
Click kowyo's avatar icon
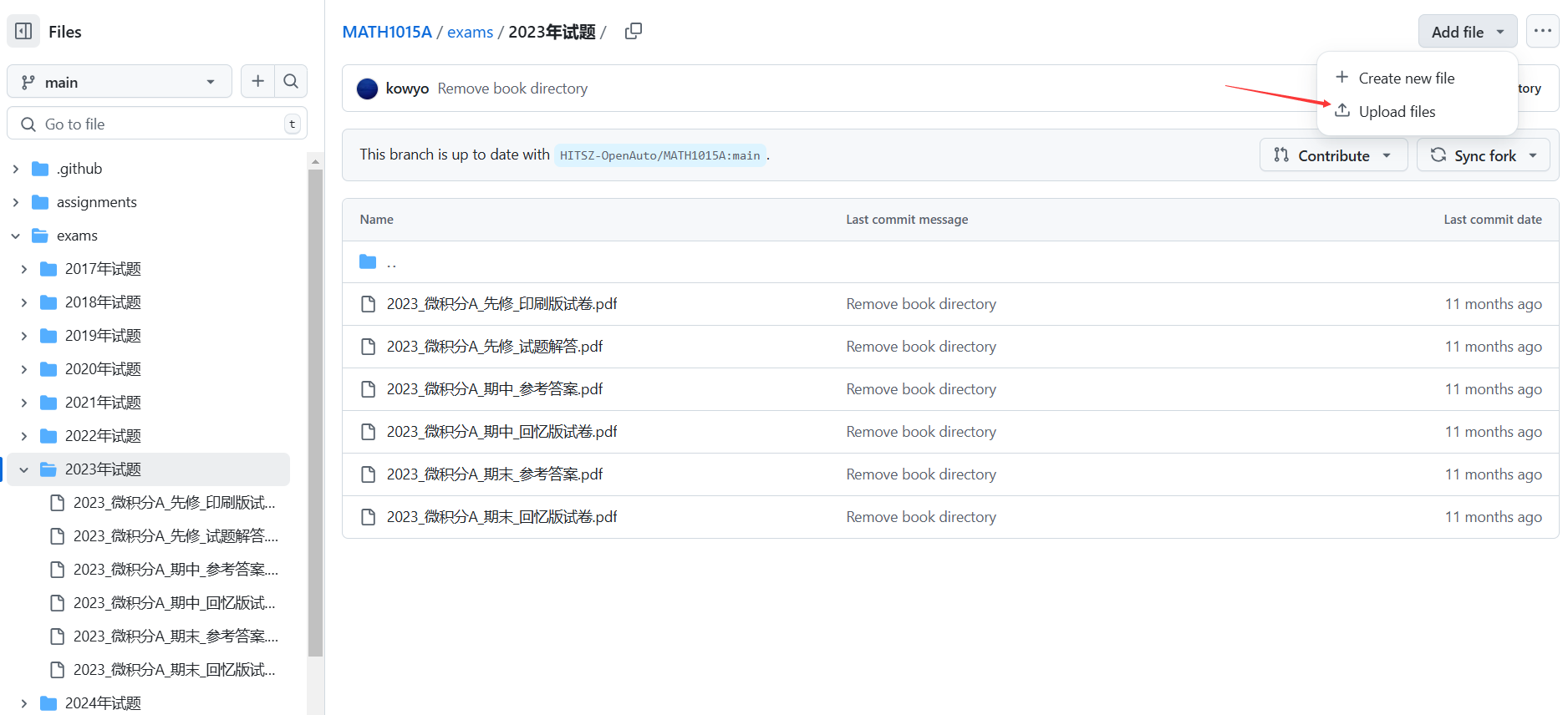(367, 89)
